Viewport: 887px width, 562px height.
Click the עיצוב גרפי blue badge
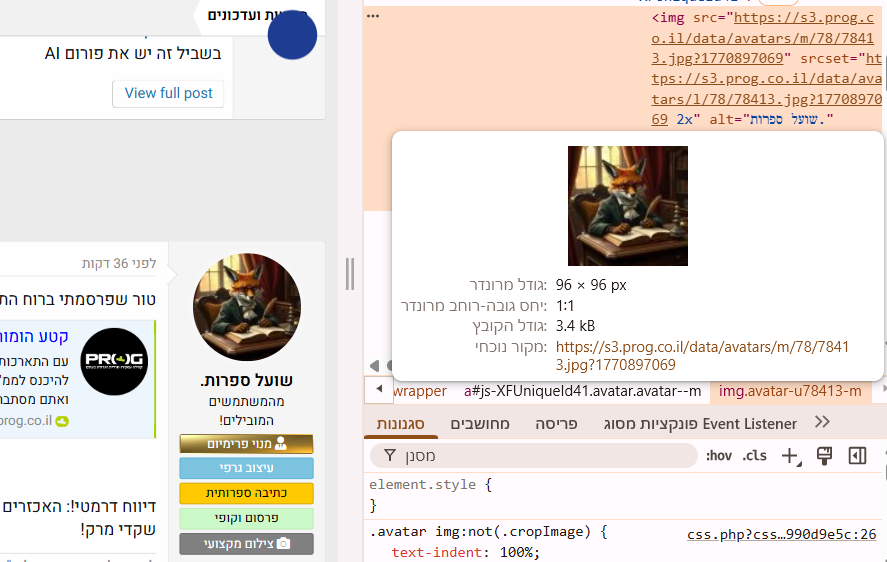tap(247, 468)
